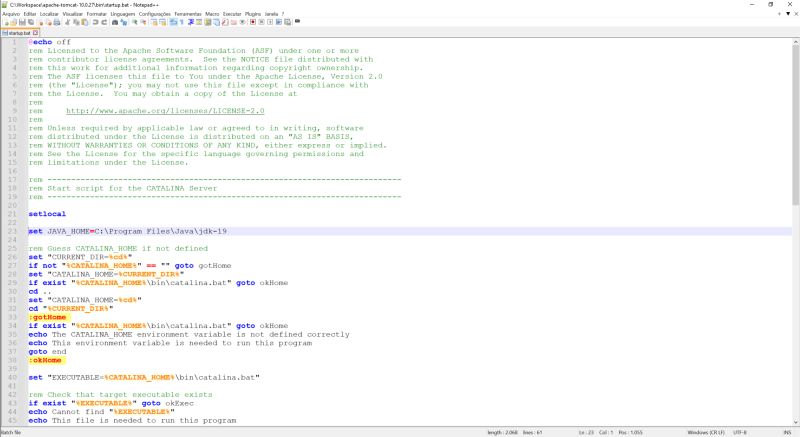Open the Plugins menu

253,14
